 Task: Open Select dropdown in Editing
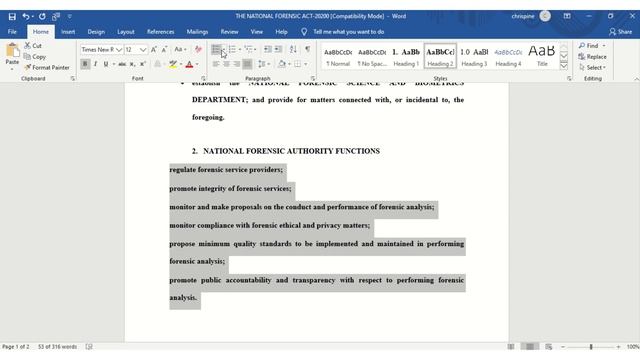pos(592,68)
